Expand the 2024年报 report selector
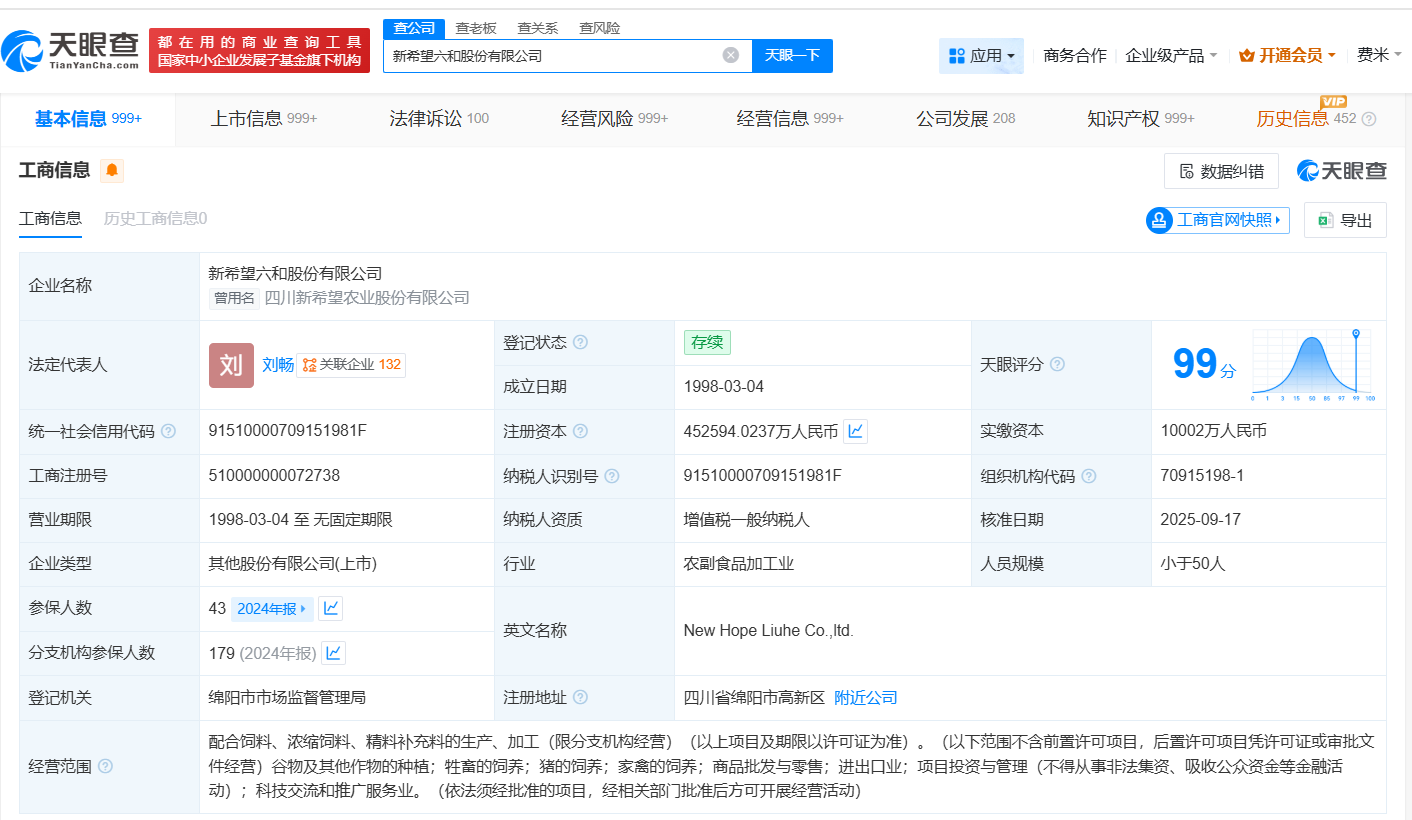1412x820 pixels. 272,608
